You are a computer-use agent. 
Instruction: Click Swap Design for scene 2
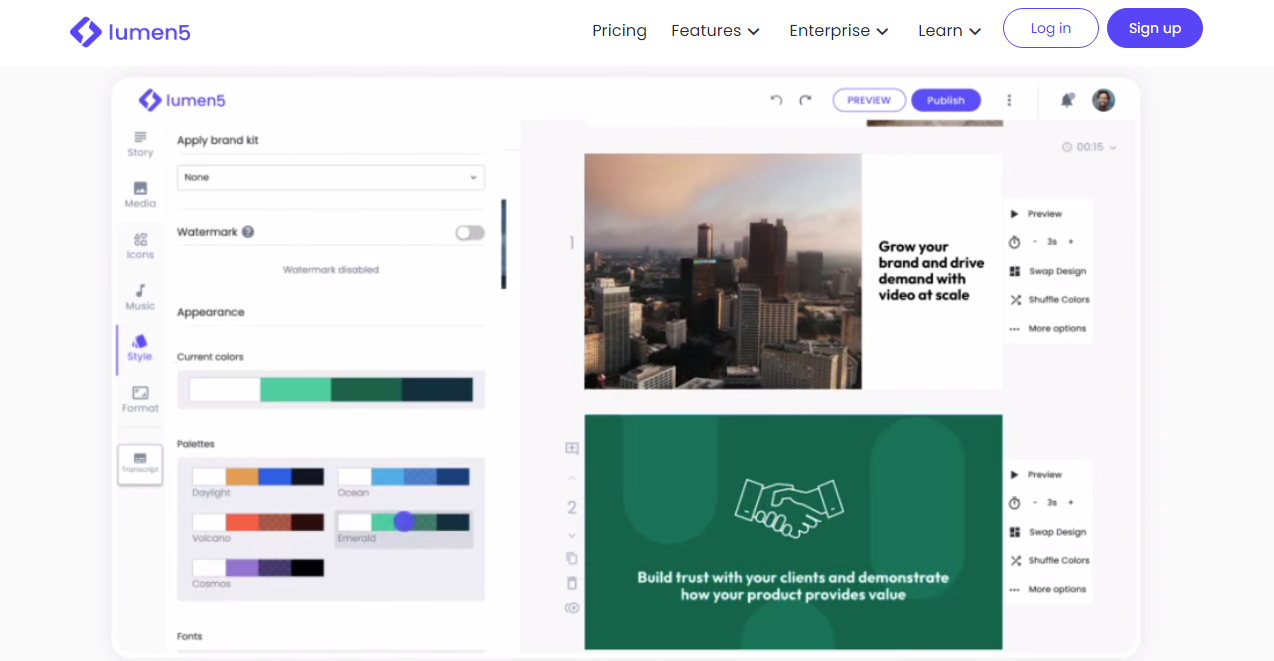click(x=1048, y=532)
